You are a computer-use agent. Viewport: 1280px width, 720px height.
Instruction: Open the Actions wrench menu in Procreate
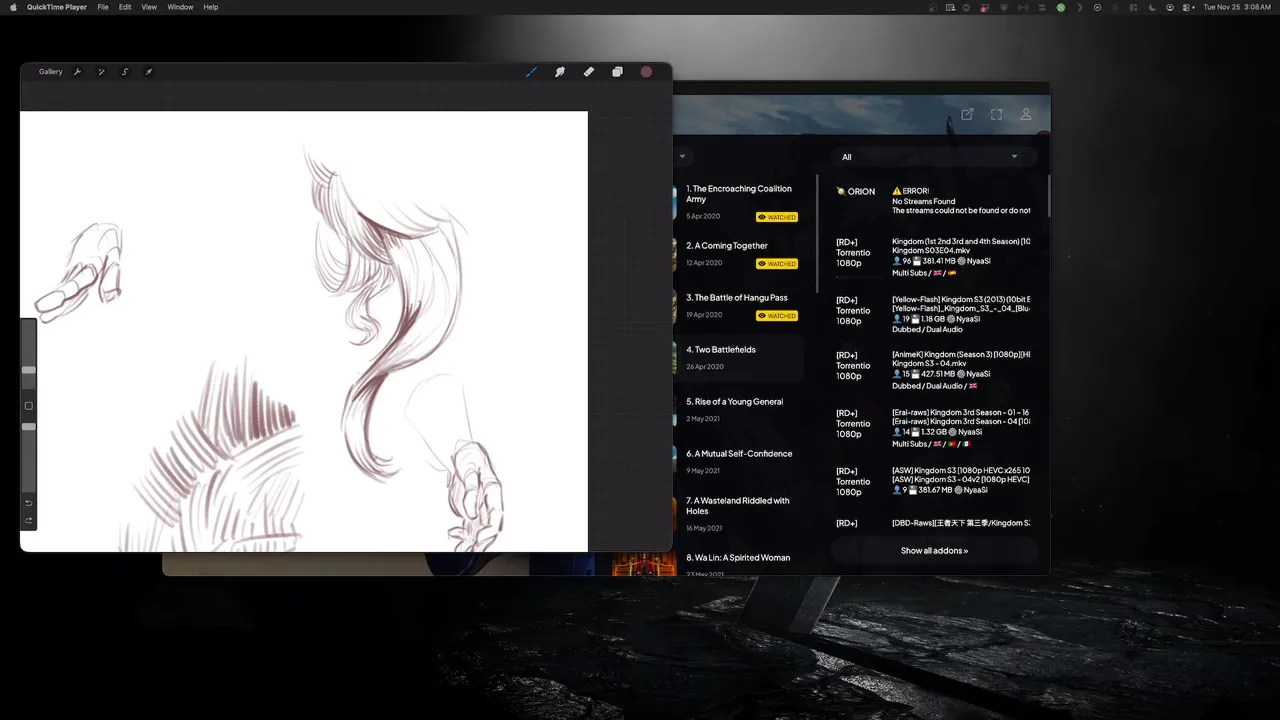coord(78,72)
